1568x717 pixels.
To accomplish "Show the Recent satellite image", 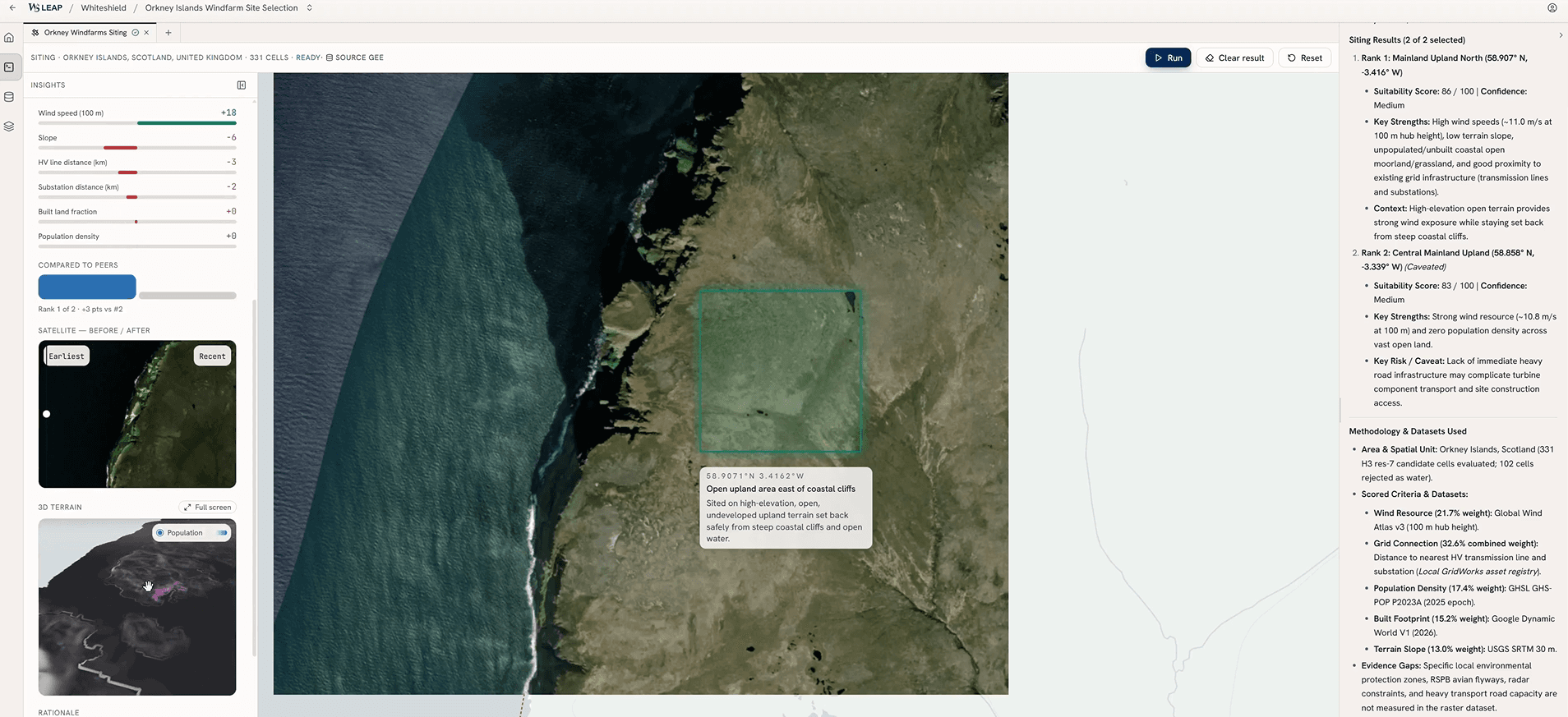I will click(212, 356).
